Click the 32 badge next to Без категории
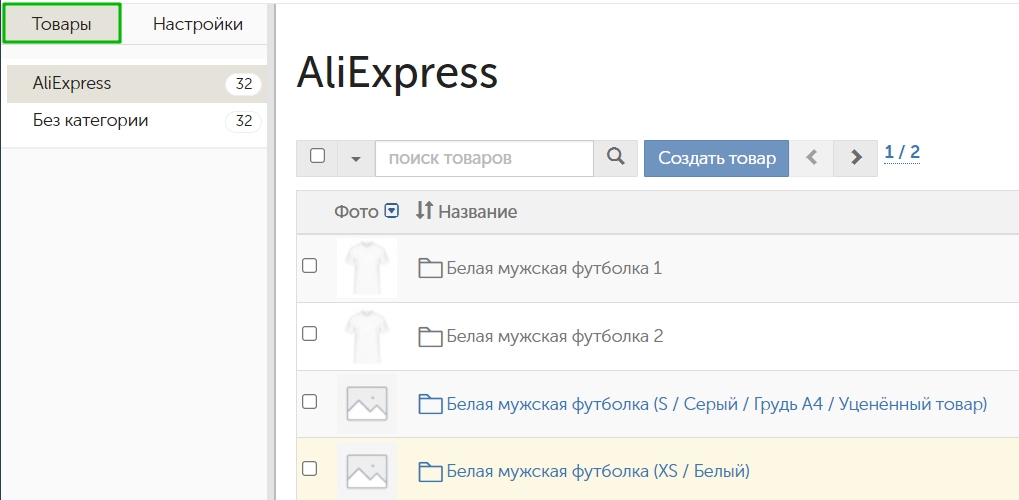 pos(244,122)
